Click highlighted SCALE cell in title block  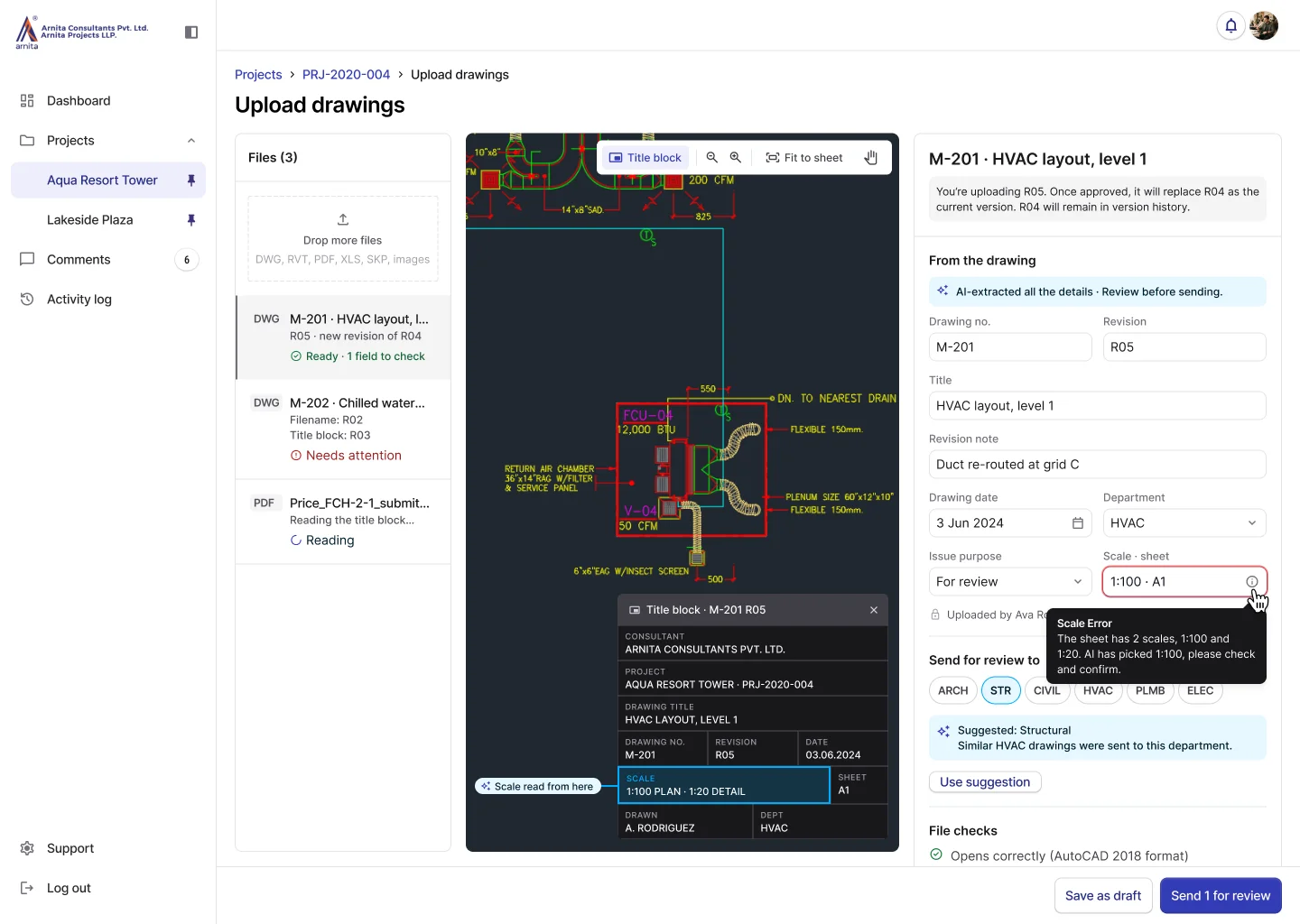[724, 785]
